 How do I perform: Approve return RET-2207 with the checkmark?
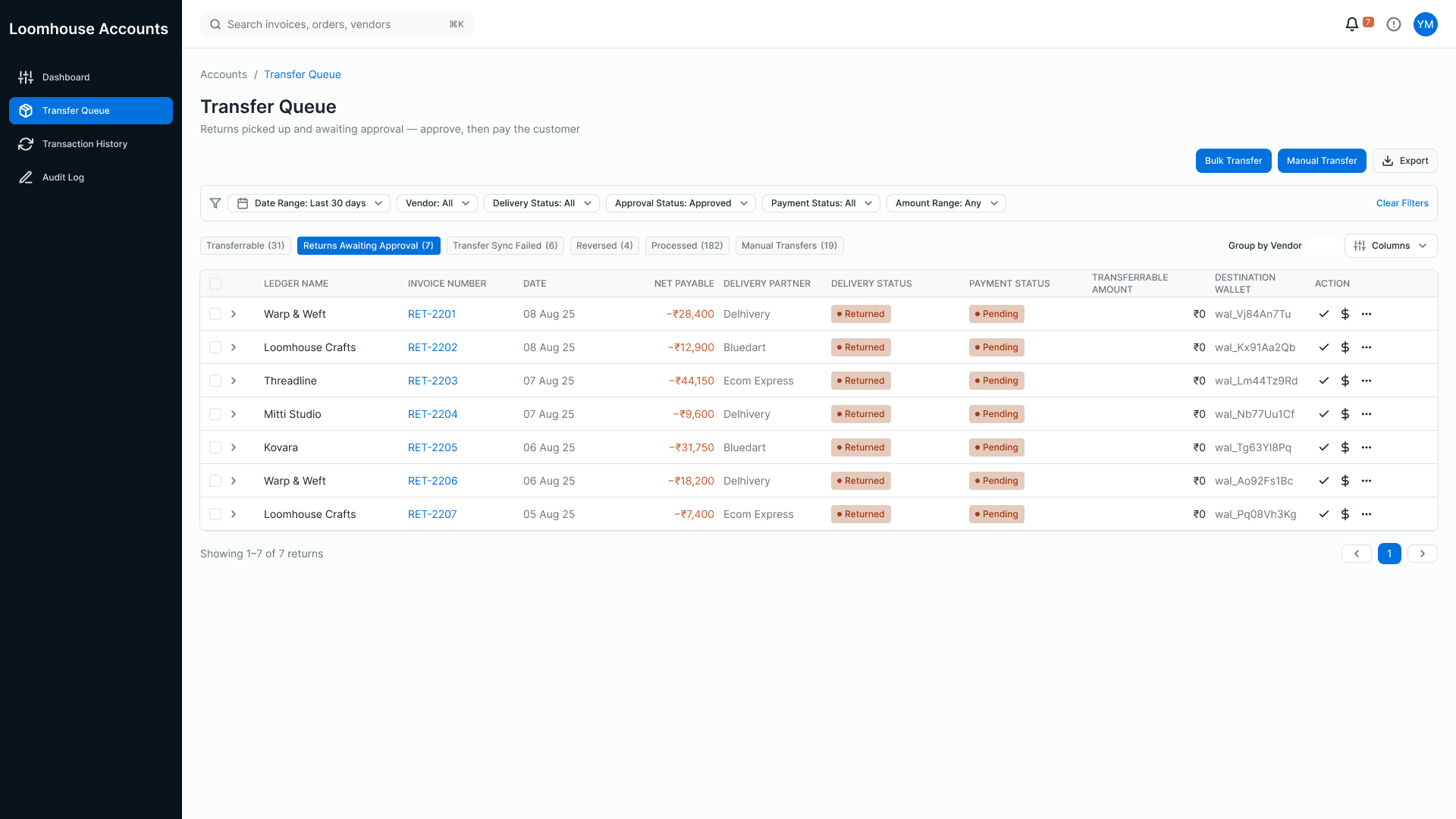tap(1324, 514)
